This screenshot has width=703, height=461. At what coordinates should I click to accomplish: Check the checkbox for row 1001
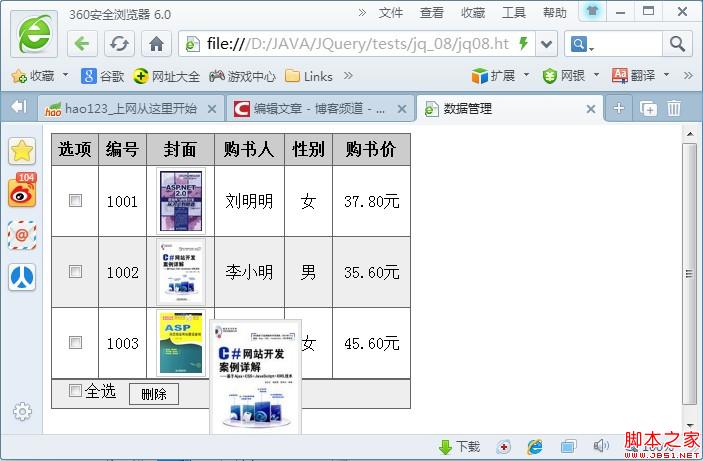[75, 201]
